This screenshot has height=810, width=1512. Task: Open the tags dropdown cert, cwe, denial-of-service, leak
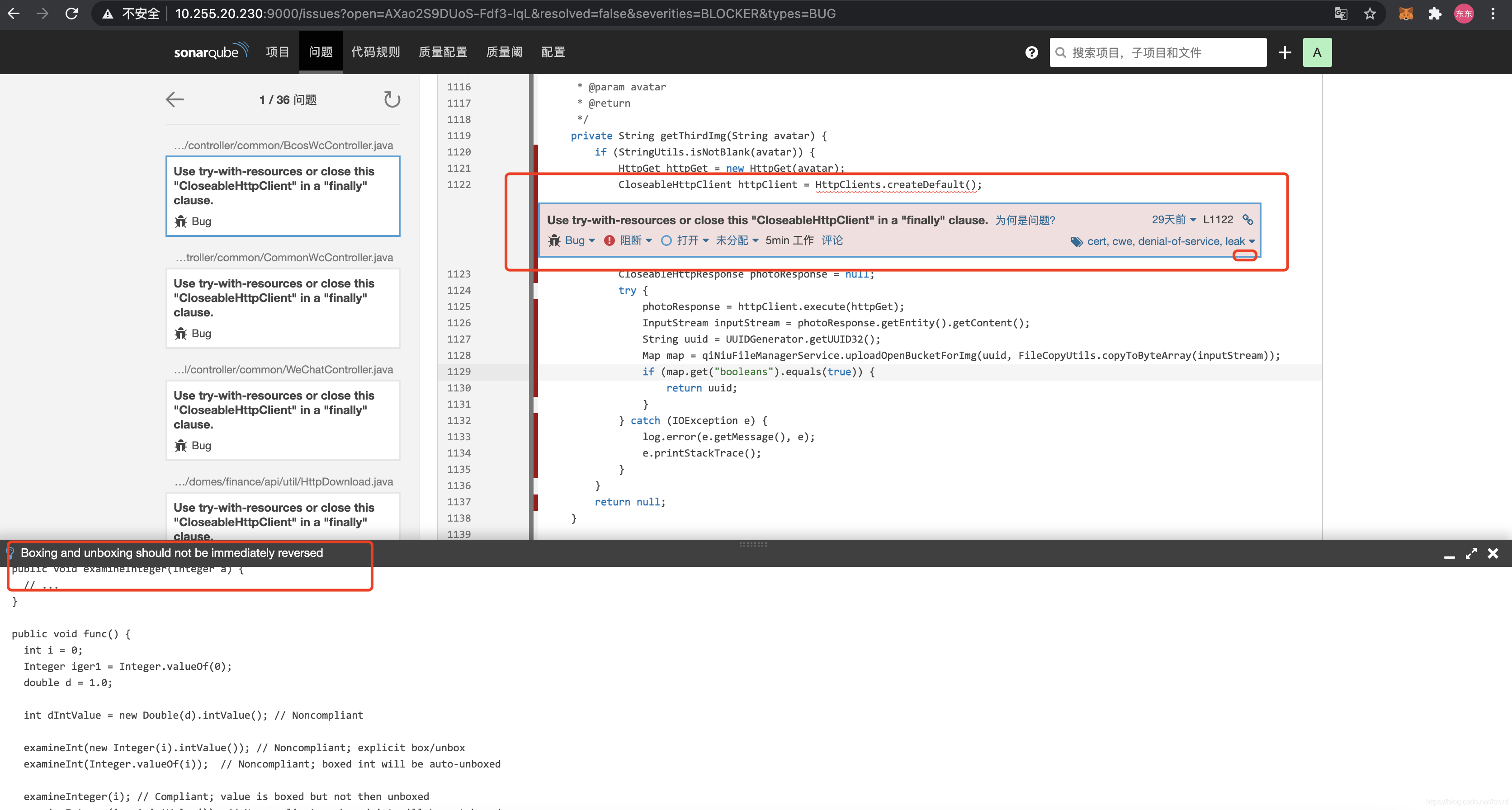point(1171,242)
